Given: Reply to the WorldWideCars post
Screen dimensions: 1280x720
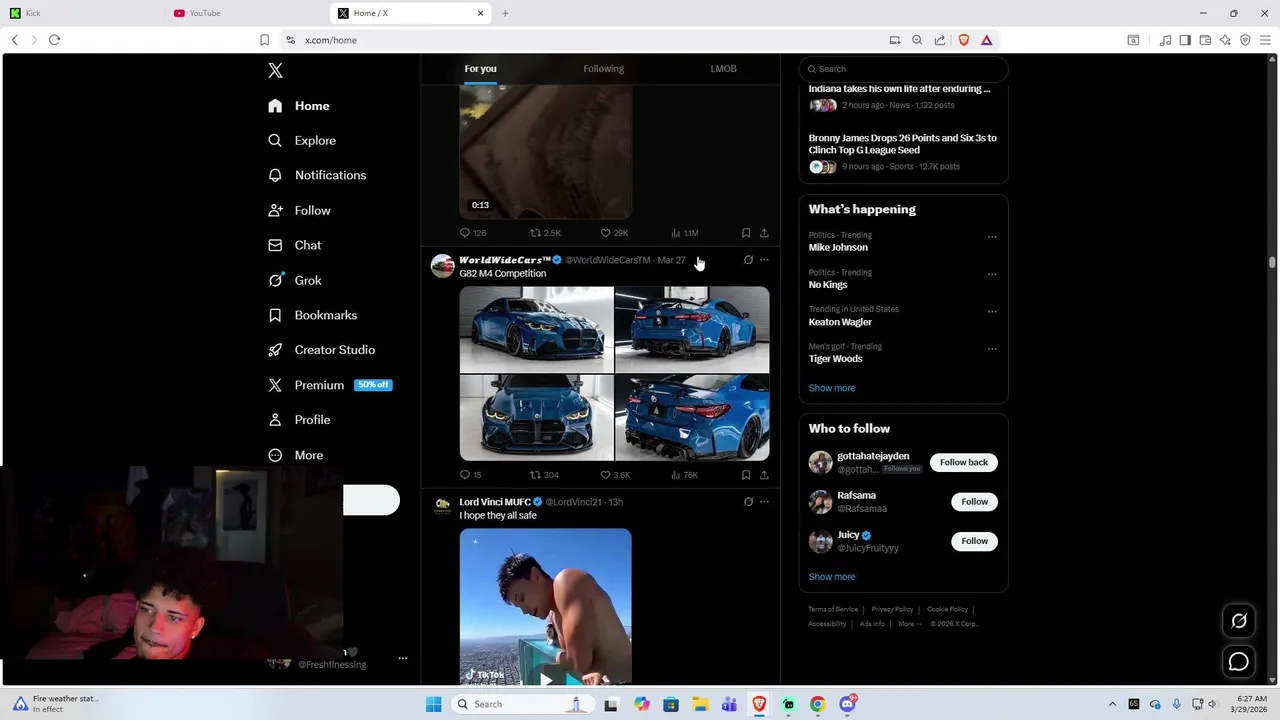Looking at the screenshot, I should (470, 475).
